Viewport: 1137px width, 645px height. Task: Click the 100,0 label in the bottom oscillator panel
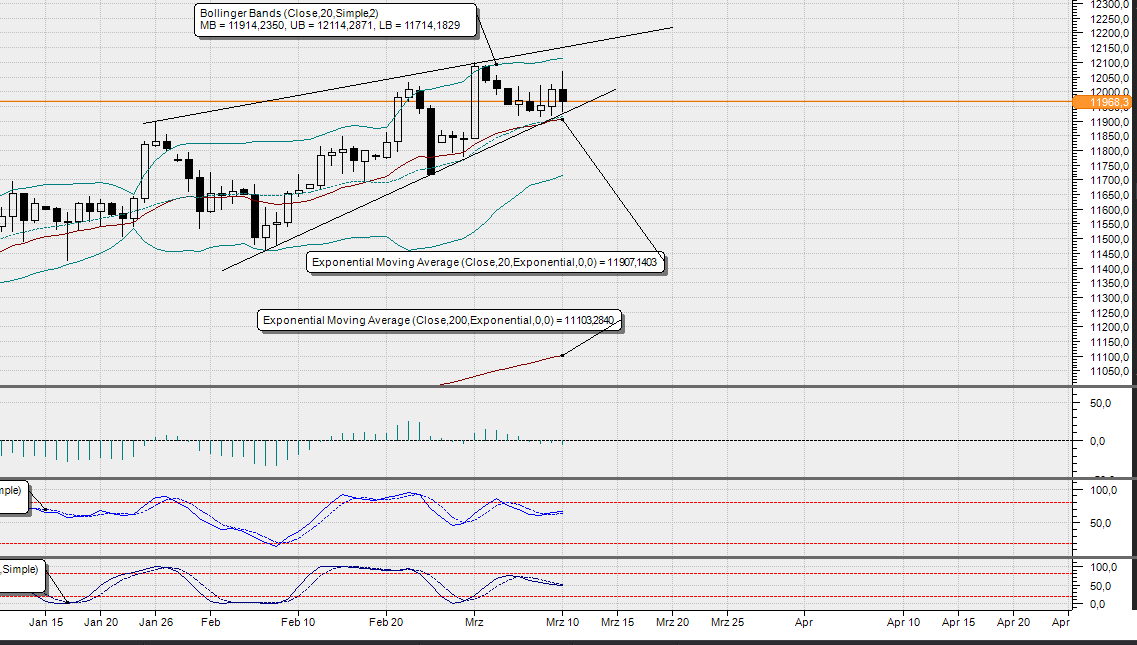[x=1104, y=567]
